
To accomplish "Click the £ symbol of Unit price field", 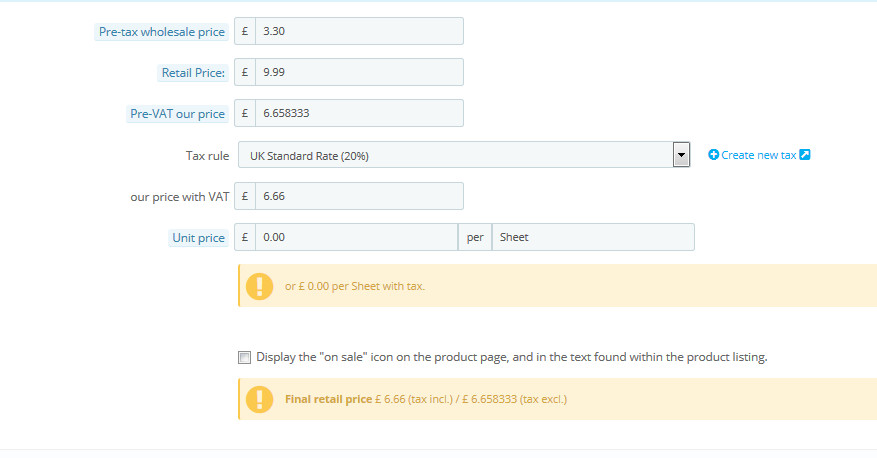I will (245, 237).
